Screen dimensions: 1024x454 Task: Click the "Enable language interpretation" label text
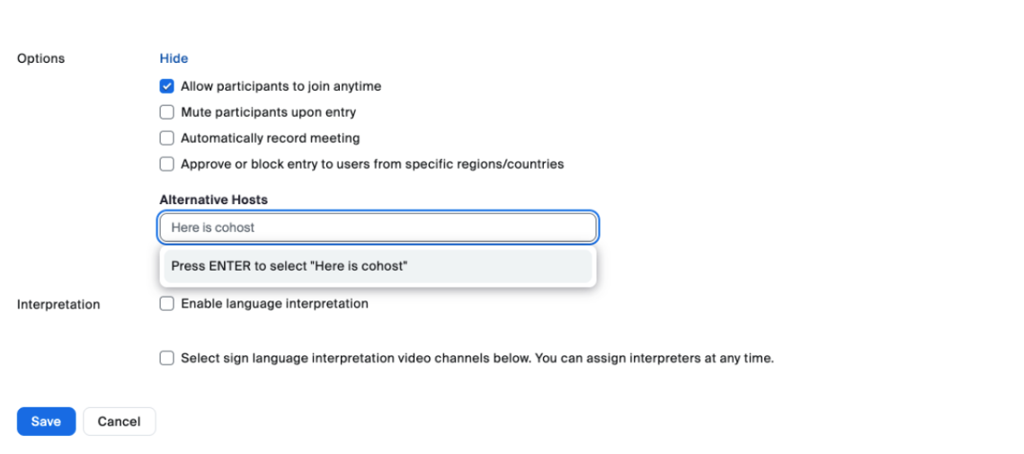pyautogui.click(x=274, y=304)
